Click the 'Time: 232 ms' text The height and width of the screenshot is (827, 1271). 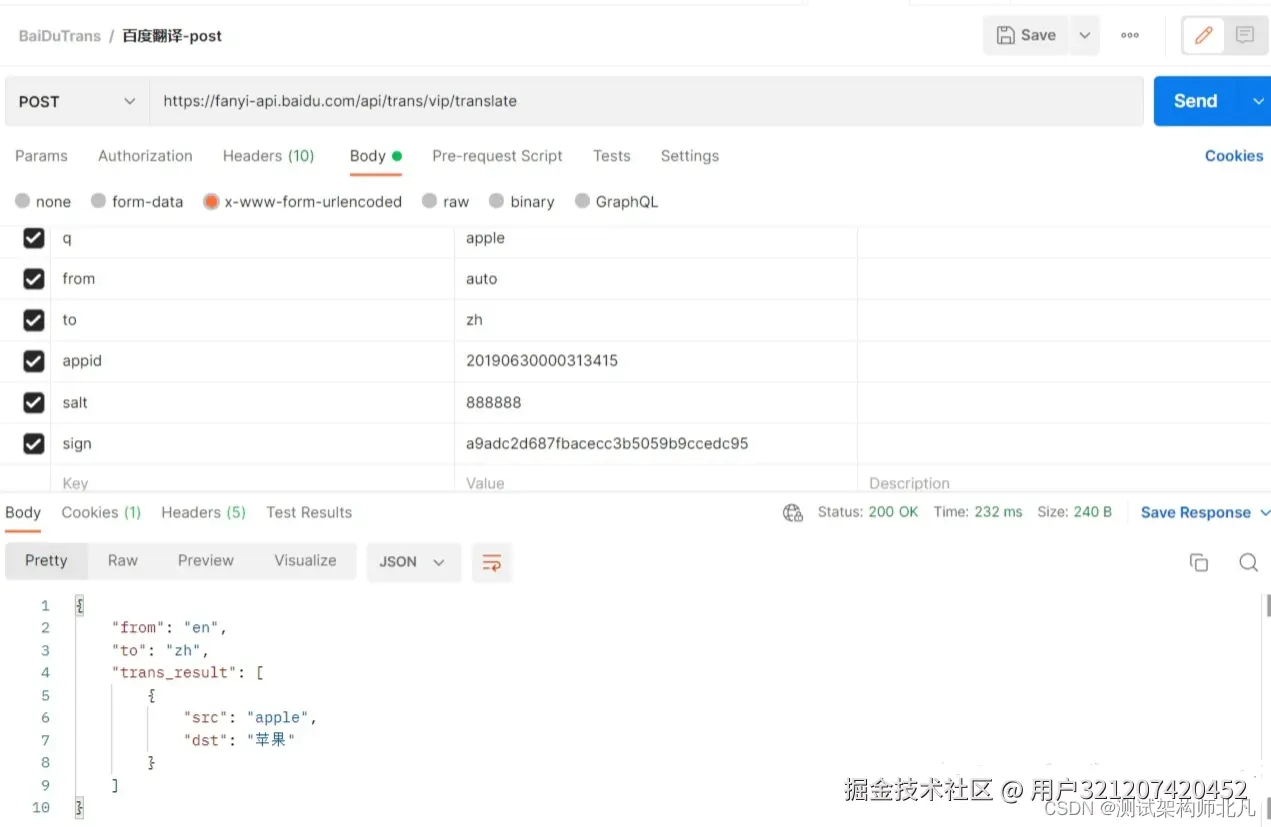[978, 512]
